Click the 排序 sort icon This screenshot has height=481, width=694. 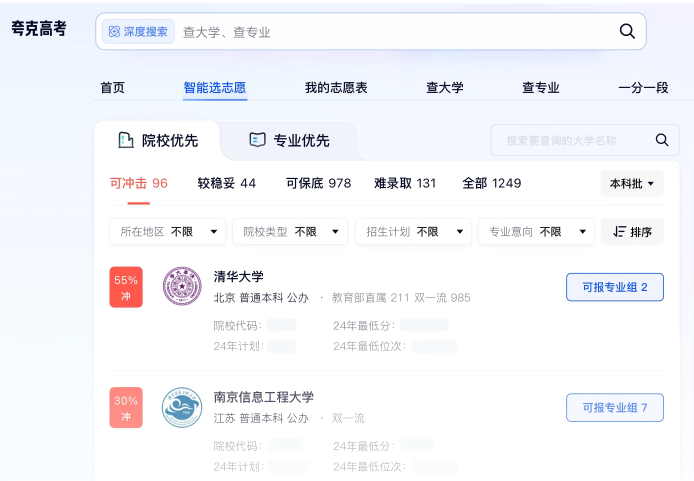coord(619,231)
